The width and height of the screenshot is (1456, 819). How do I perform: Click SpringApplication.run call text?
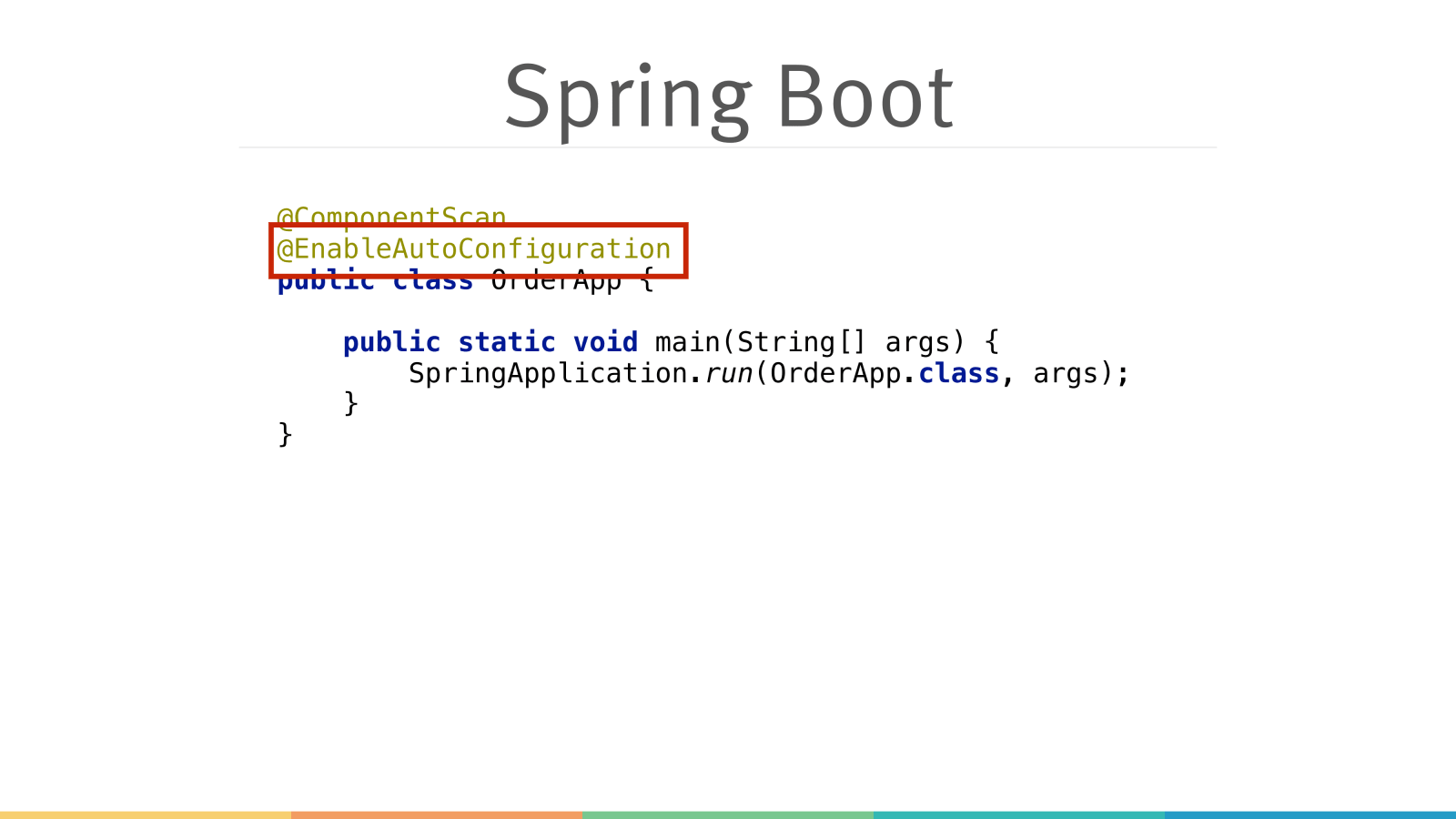[x=581, y=374]
